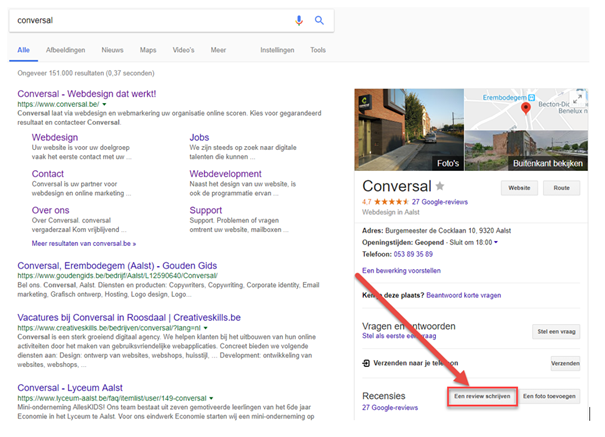
Task: Open the Jobs sitelink
Action: (199, 137)
